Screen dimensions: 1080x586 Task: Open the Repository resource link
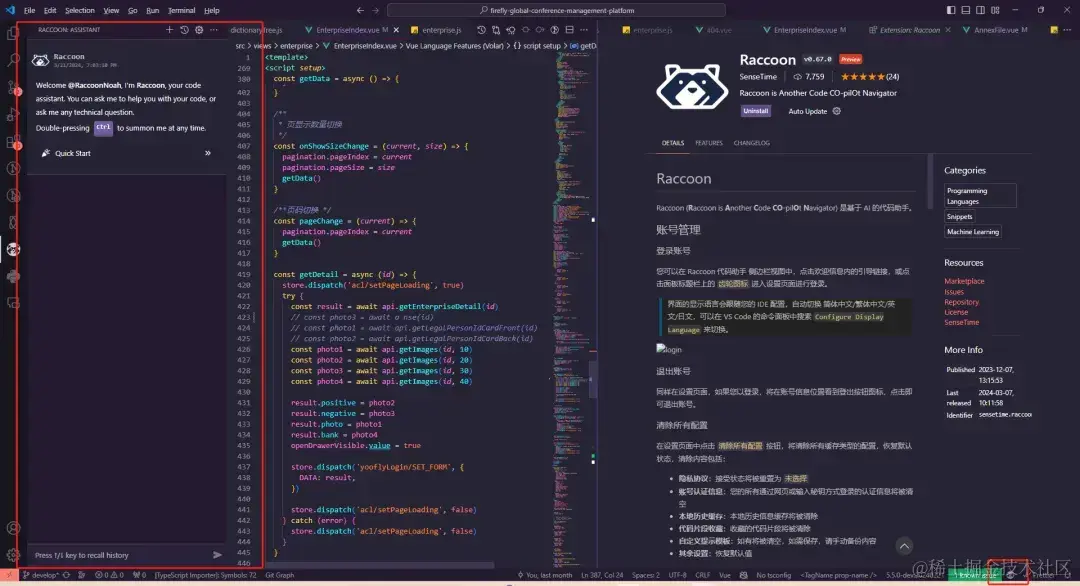coord(962,302)
